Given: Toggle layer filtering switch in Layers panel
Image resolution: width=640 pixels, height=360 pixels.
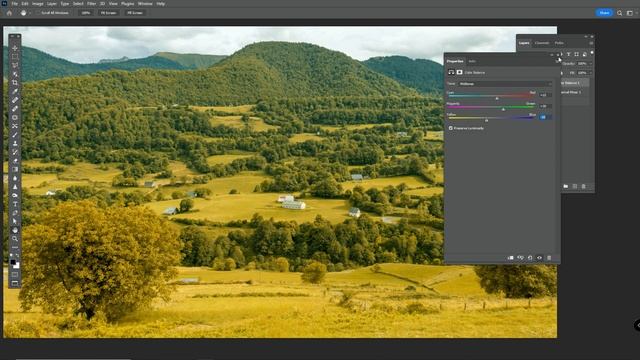Looking at the screenshot, I should (592, 53).
